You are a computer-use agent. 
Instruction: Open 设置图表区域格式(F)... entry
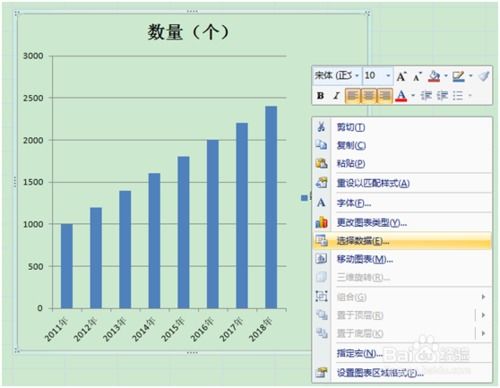click(402, 373)
